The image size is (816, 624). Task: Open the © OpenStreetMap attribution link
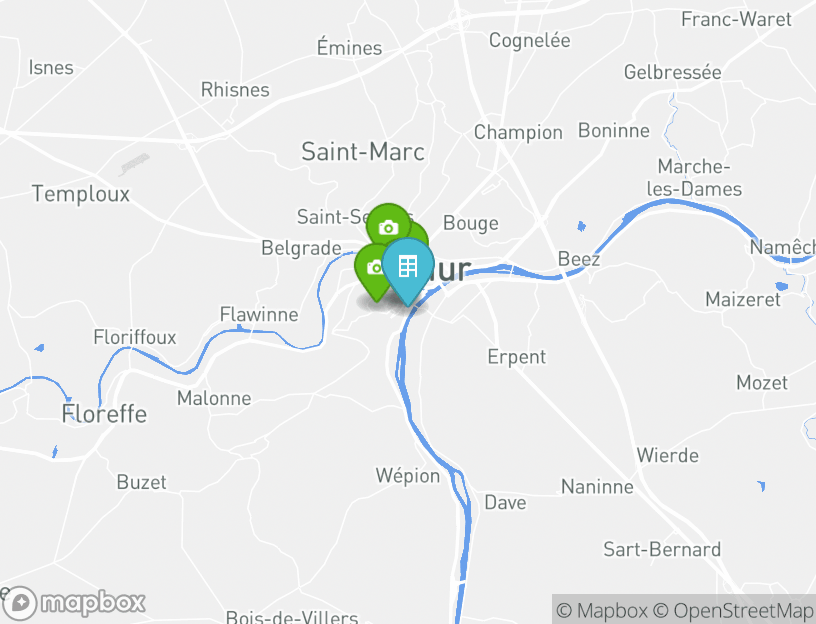(733, 610)
